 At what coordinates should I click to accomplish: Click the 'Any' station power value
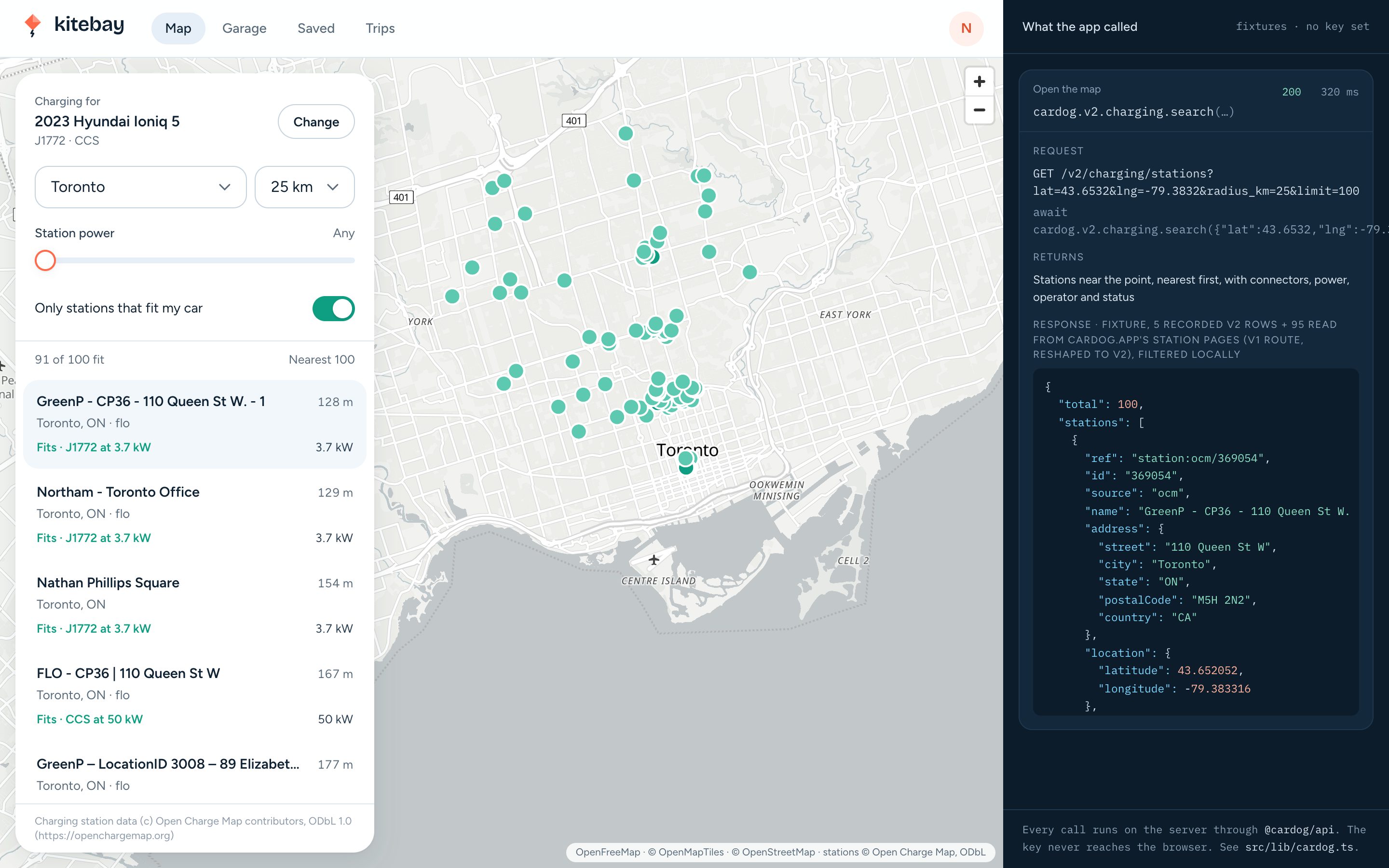[x=343, y=233]
